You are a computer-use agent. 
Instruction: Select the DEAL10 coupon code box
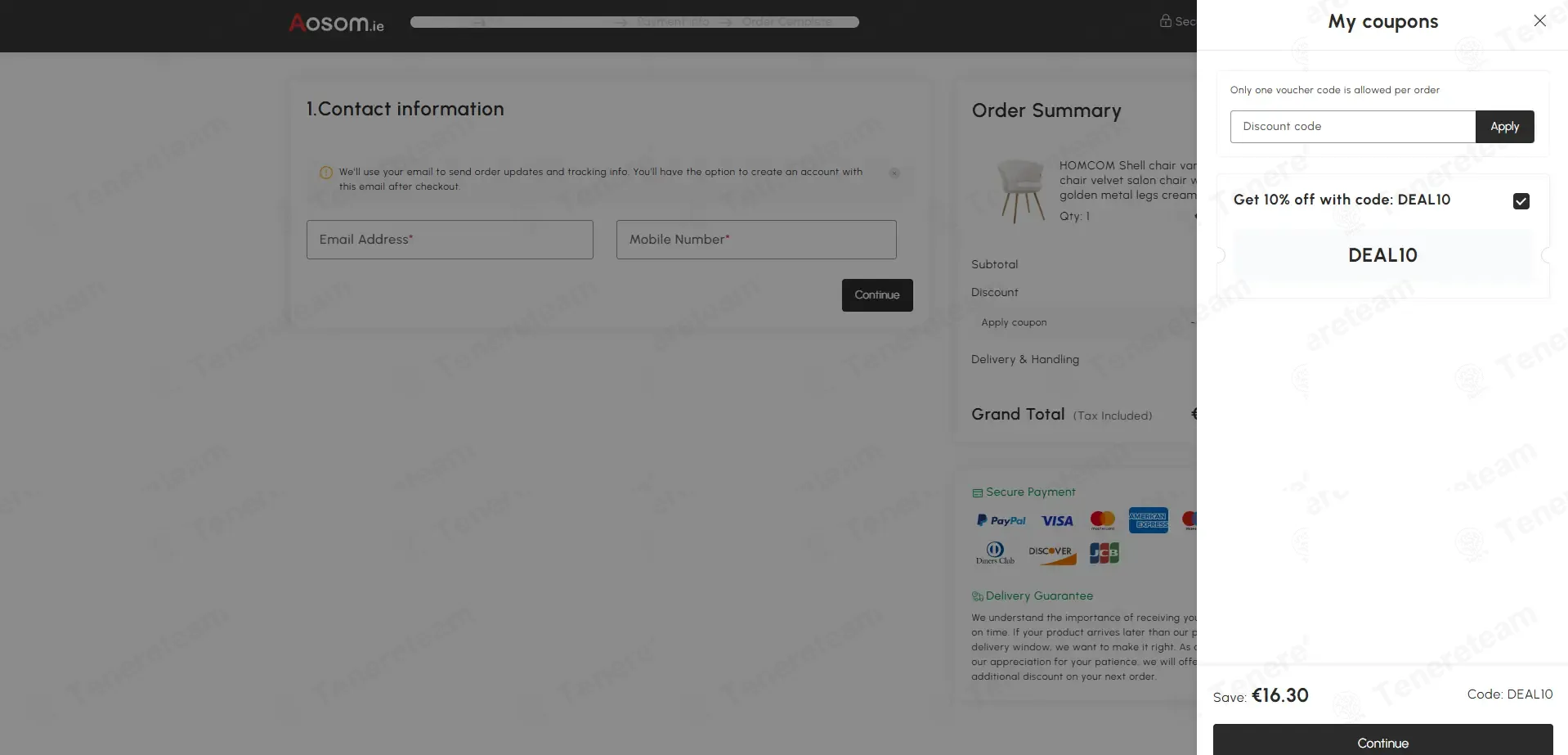tap(1382, 255)
